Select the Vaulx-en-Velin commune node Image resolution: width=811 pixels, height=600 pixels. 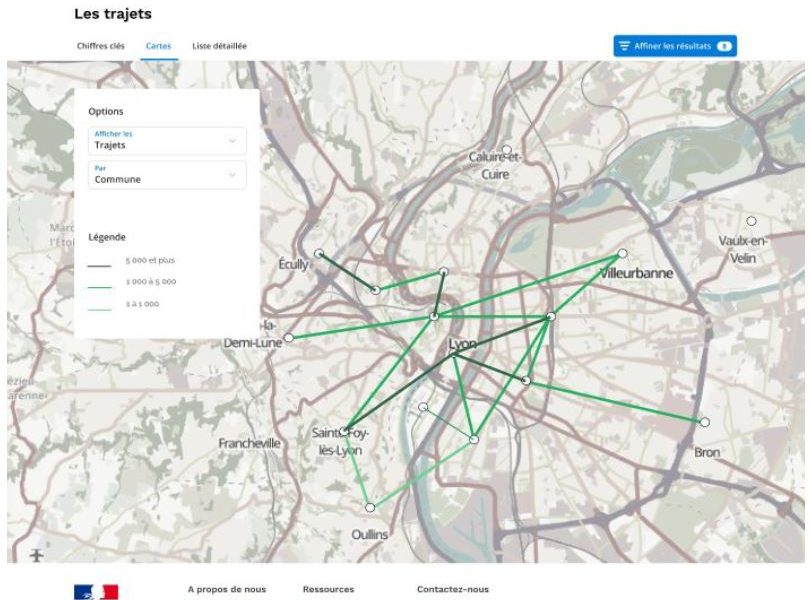pos(751,221)
